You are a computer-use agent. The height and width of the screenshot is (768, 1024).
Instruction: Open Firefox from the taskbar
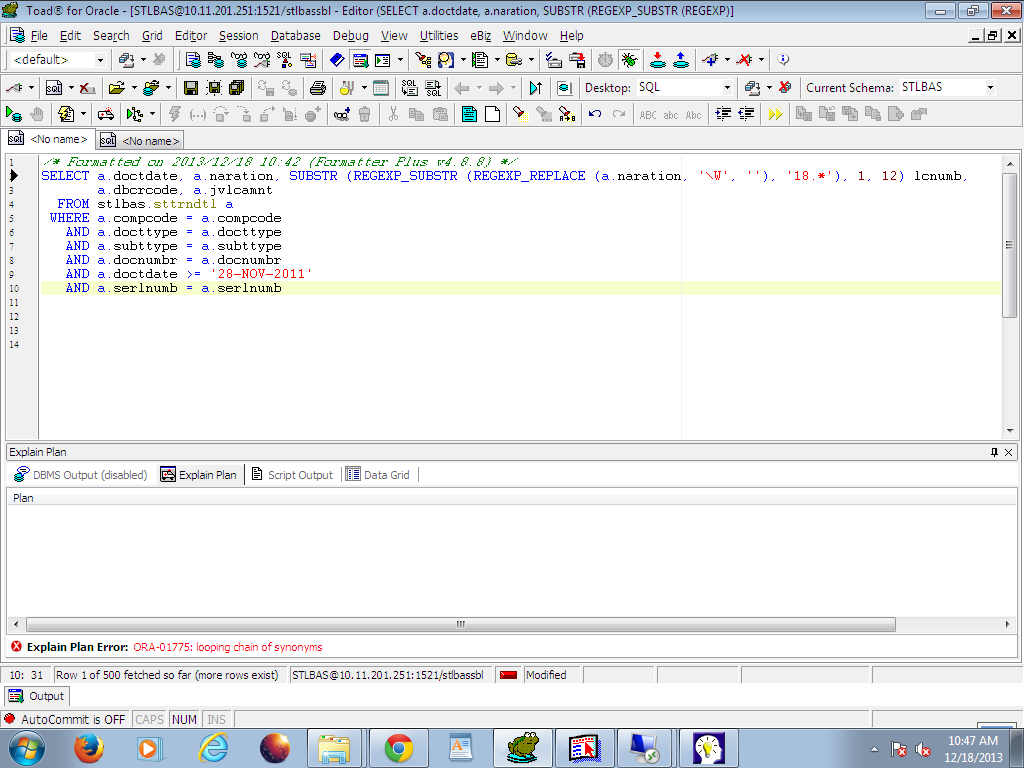click(x=88, y=748)
